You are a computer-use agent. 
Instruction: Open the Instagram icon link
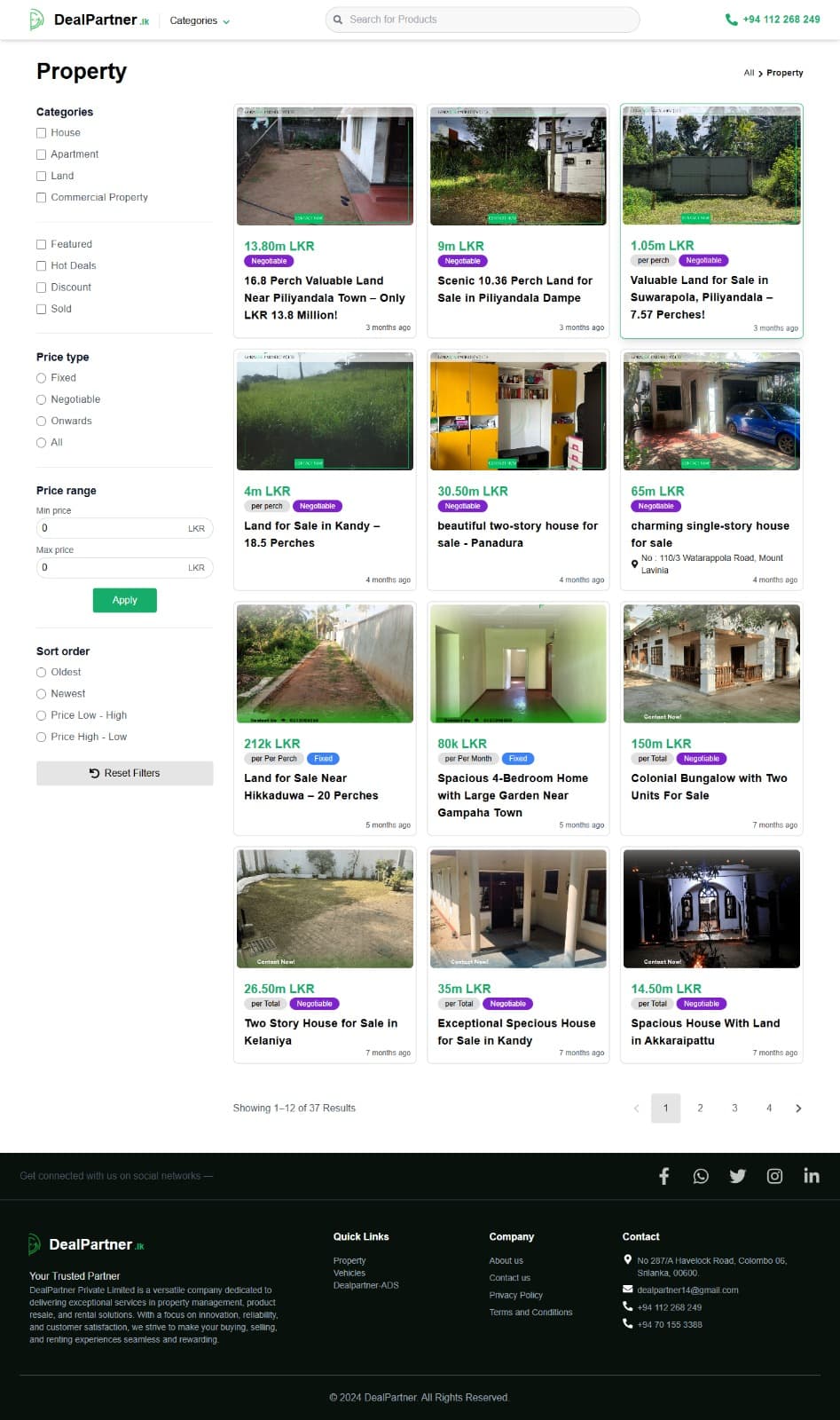click(774, 1176)
